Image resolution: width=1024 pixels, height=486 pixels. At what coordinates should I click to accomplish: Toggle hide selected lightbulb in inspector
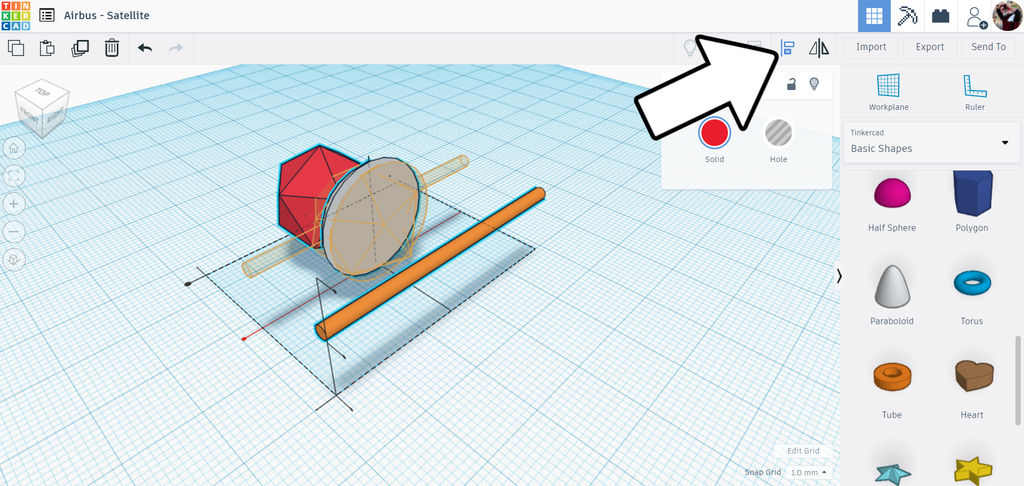(814, 84)
